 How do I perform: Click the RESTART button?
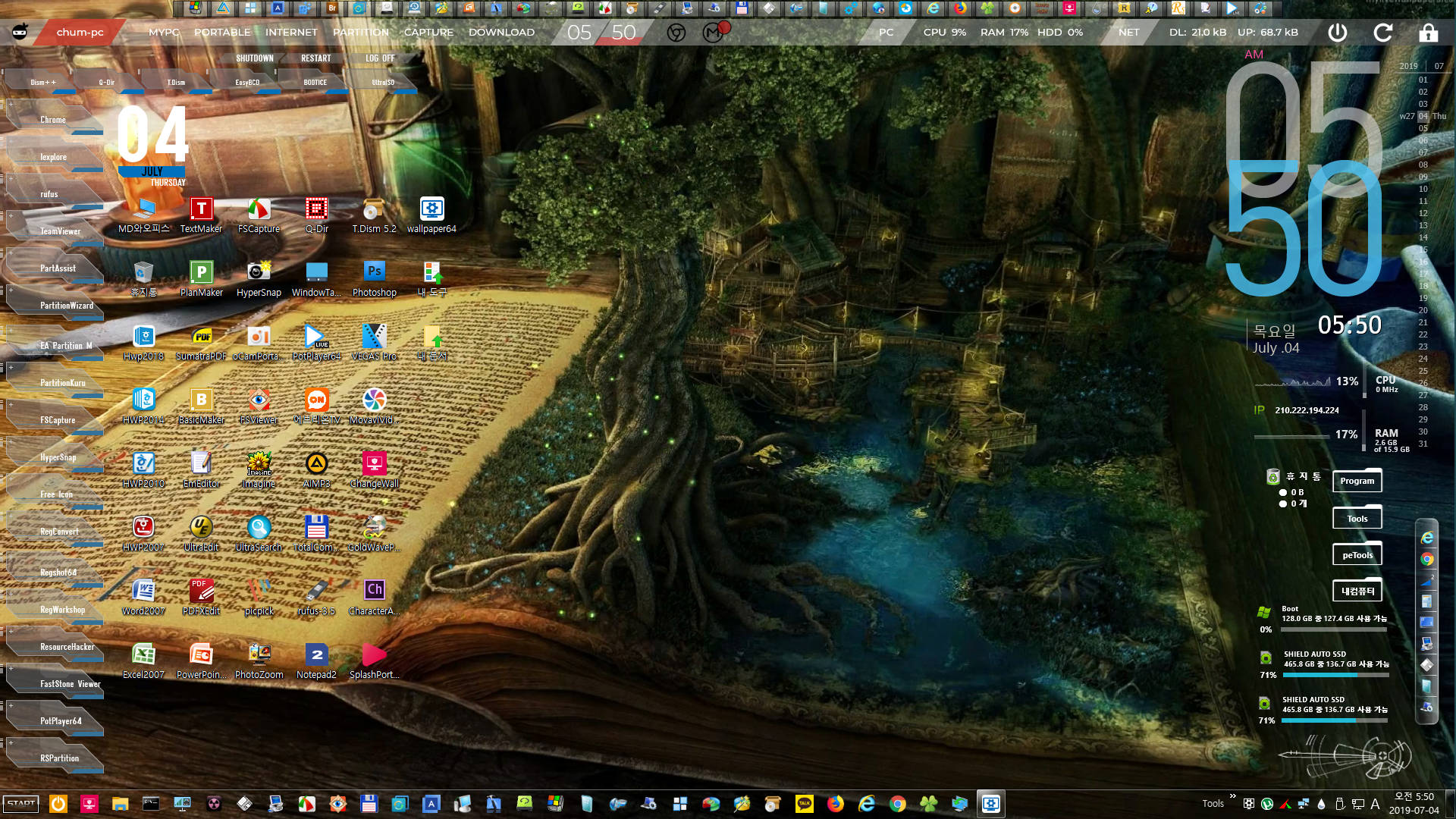tap(316, 58)
